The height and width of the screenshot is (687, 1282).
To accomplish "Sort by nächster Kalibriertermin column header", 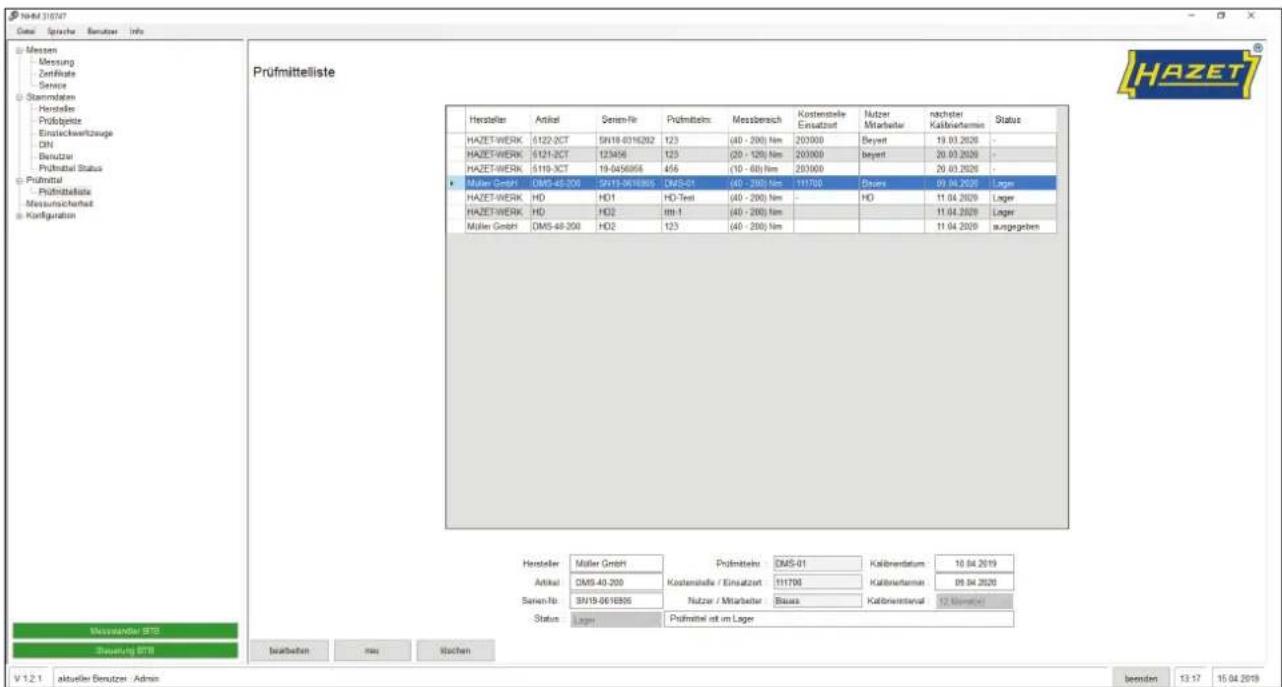I will pos(955,119).
